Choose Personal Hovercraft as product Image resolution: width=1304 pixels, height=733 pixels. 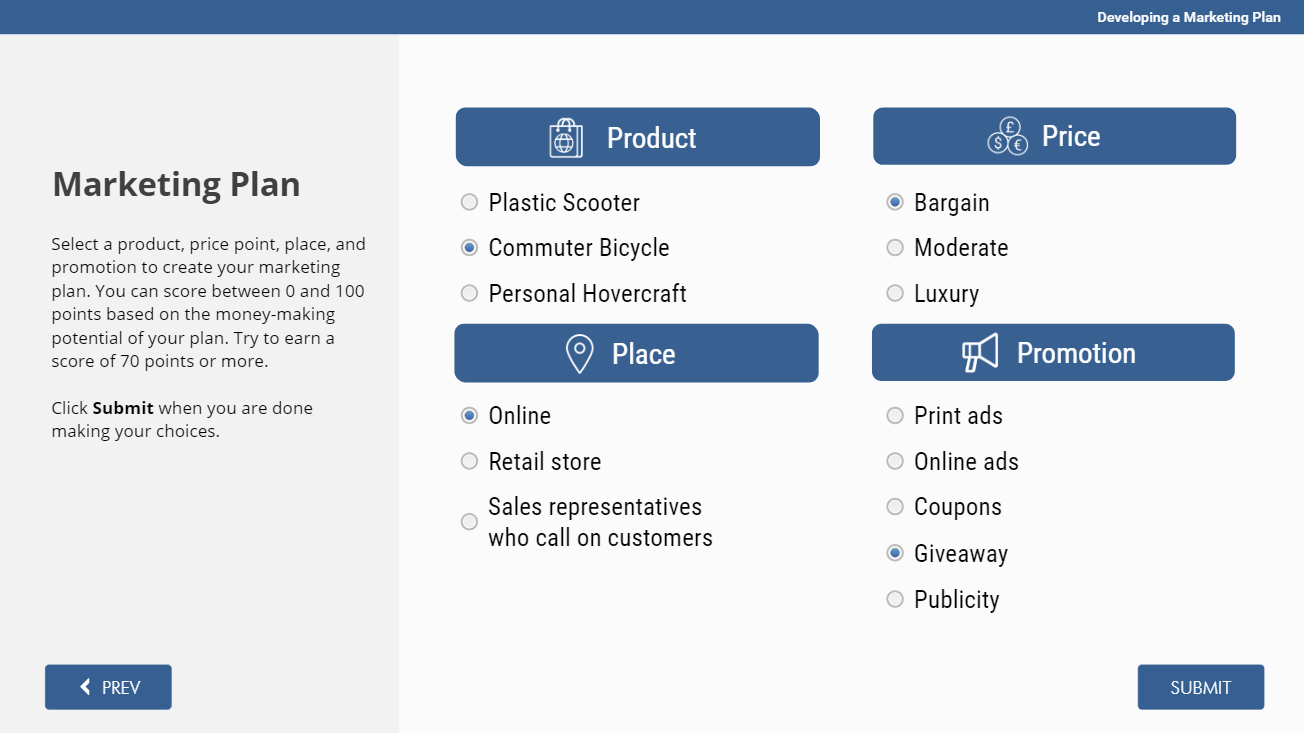click(469, 294)
